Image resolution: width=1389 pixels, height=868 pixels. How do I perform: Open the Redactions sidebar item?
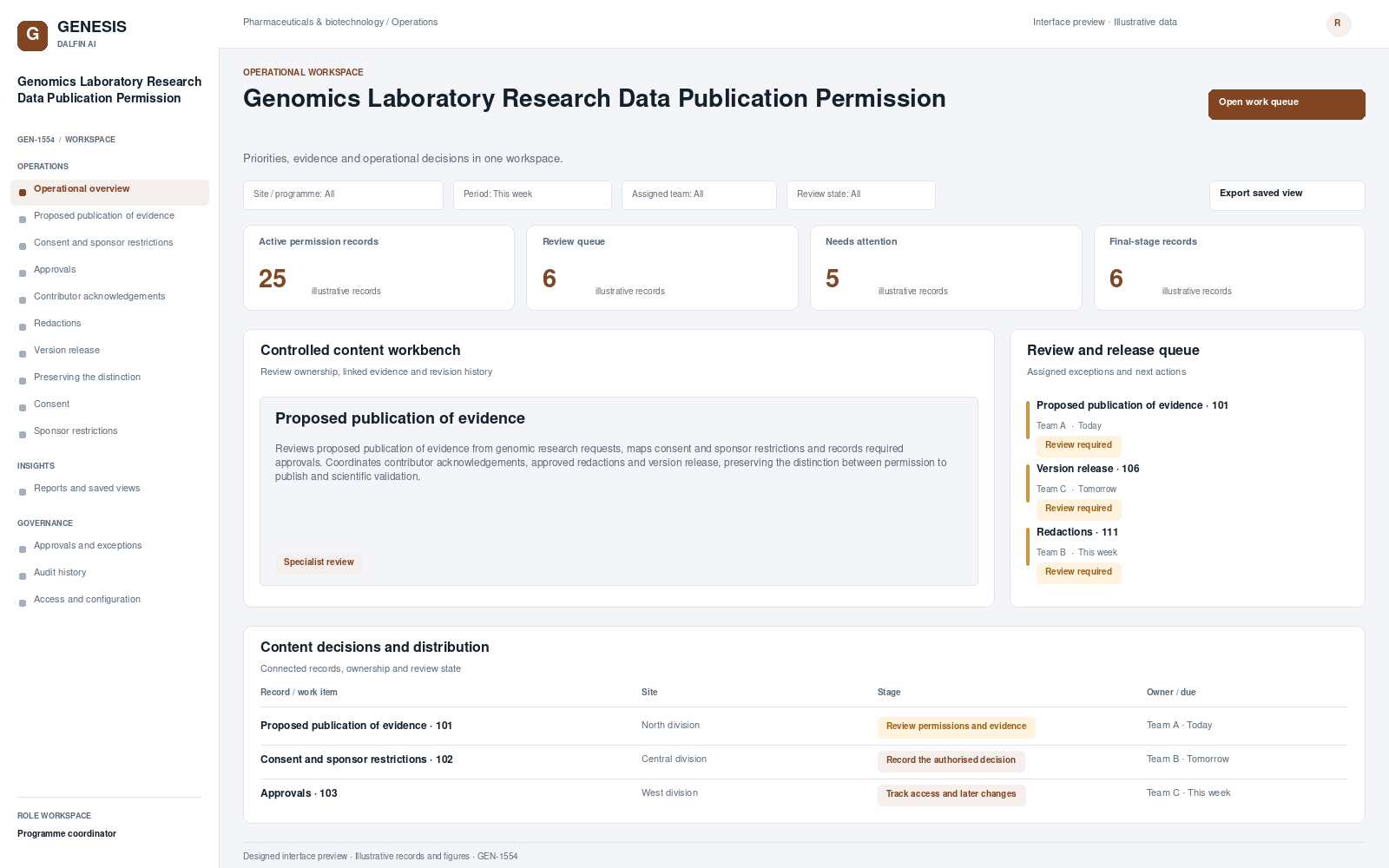coord(57,324)
